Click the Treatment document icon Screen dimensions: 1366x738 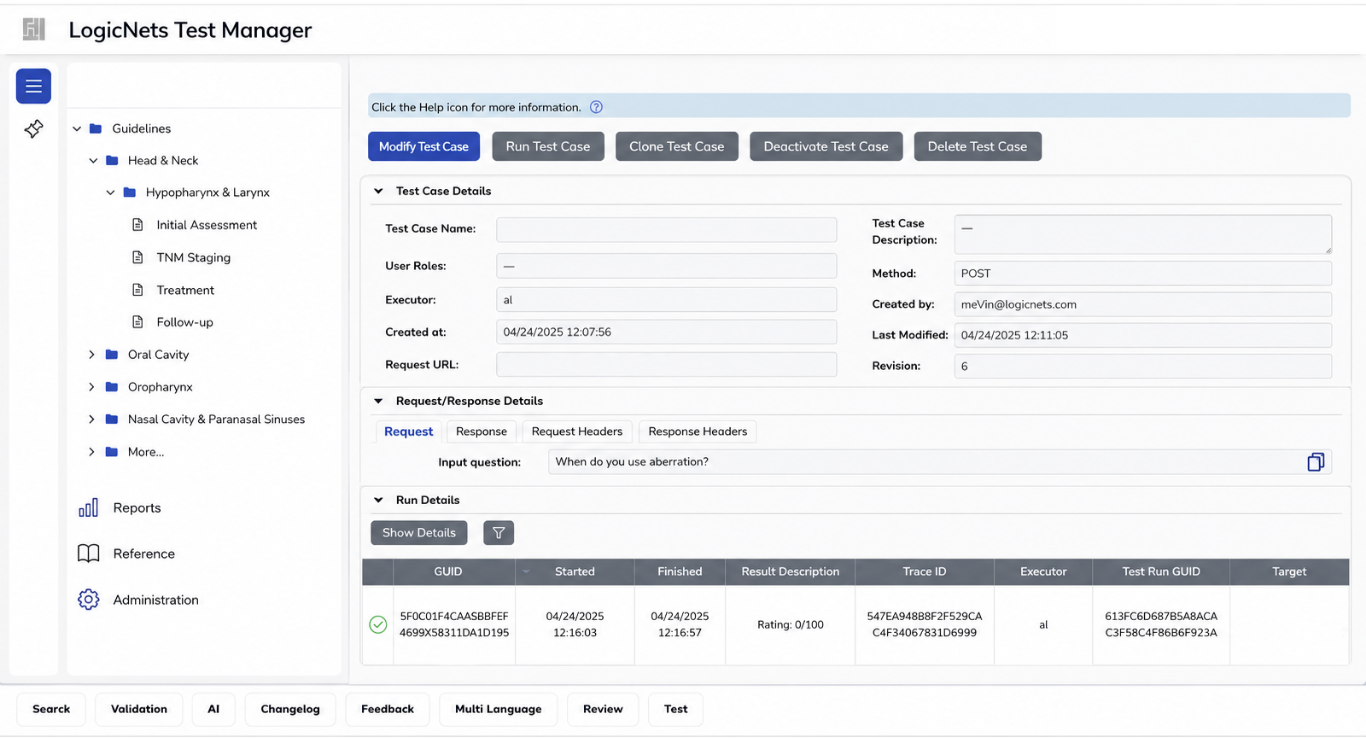(138, 290)
